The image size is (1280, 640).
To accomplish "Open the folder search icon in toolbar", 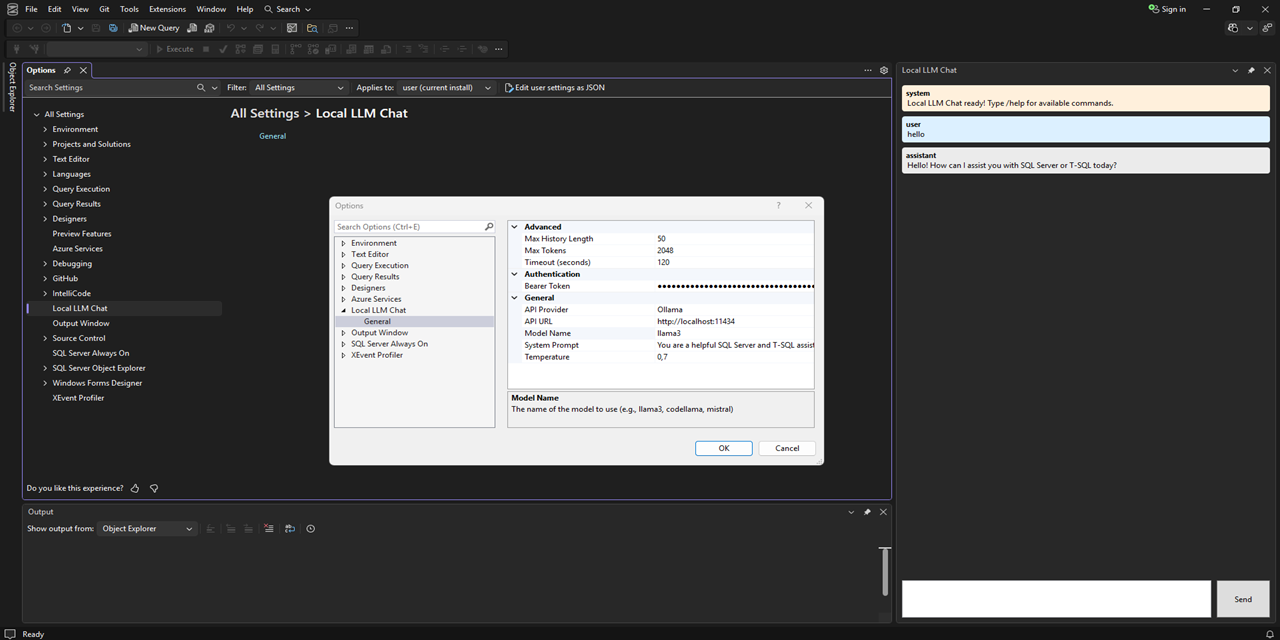I will tap(312, 28).
